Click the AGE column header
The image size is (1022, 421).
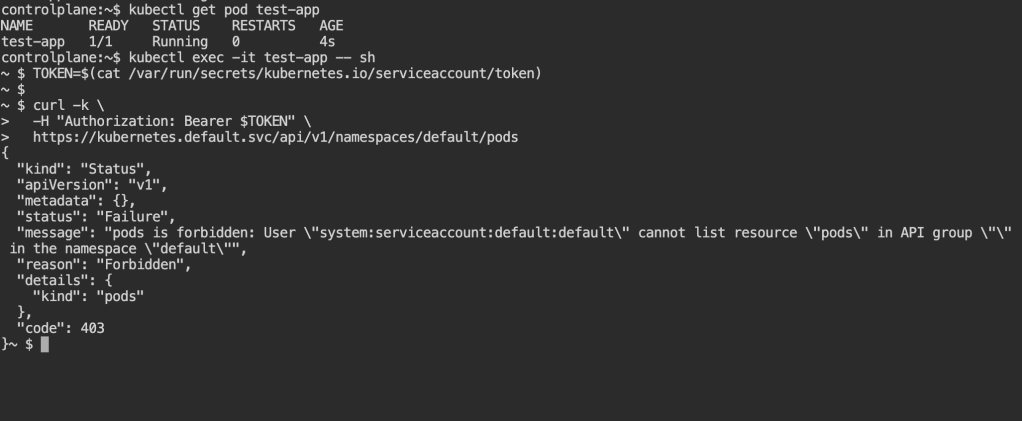(333, 26)
